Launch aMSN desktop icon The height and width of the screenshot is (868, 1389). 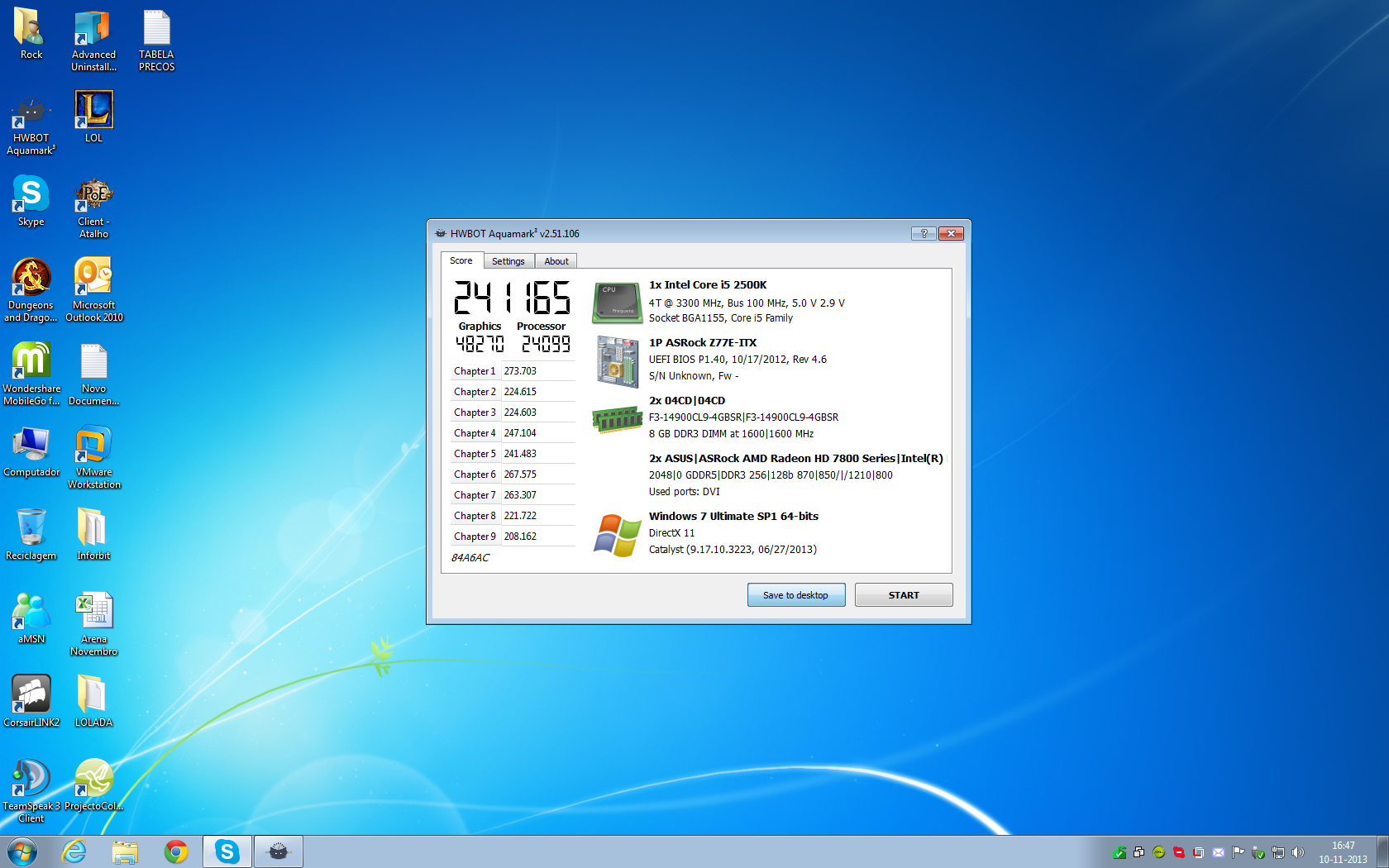coord(31,618)
